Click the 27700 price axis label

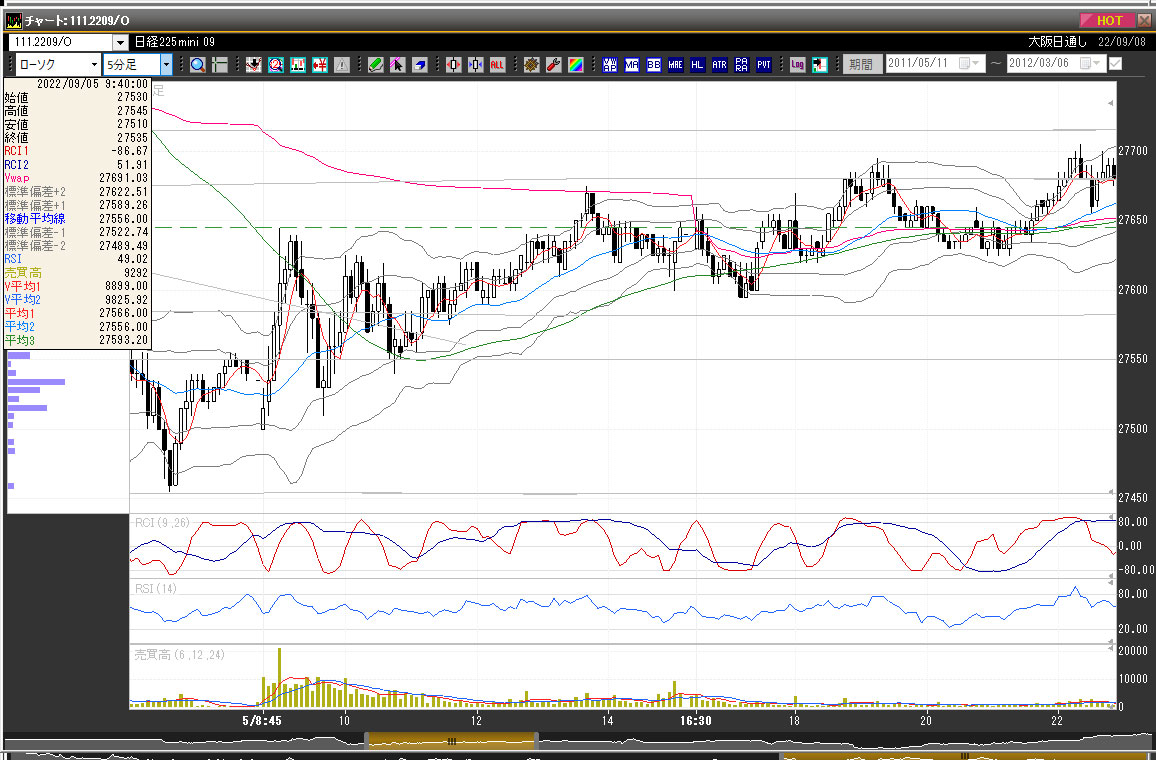[1133, 150]
